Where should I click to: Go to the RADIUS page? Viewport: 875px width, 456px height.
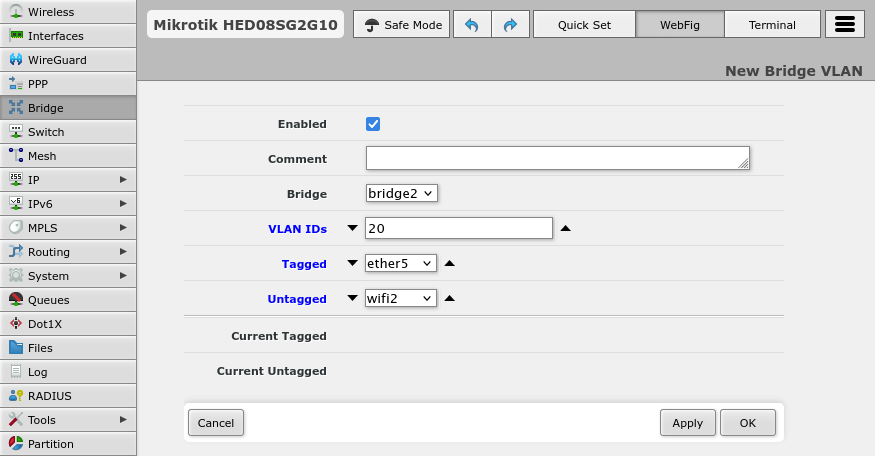coord(49,396)
